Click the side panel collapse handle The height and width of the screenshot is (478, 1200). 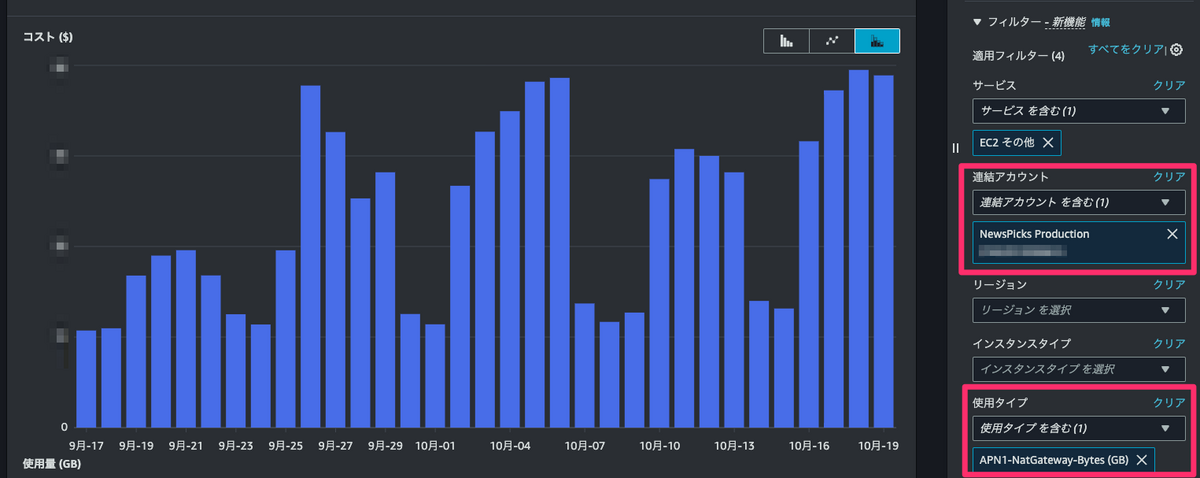click(955, 147)
